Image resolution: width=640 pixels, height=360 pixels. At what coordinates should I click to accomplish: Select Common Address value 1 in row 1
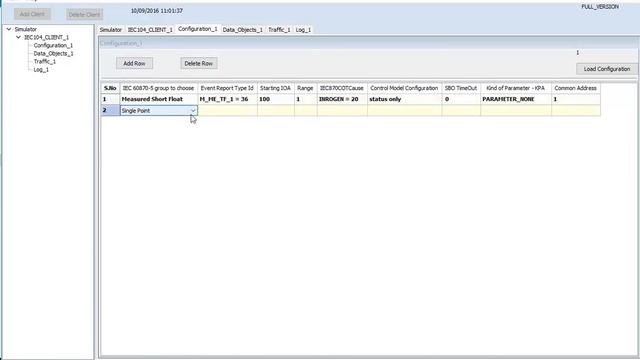[576, 99]
